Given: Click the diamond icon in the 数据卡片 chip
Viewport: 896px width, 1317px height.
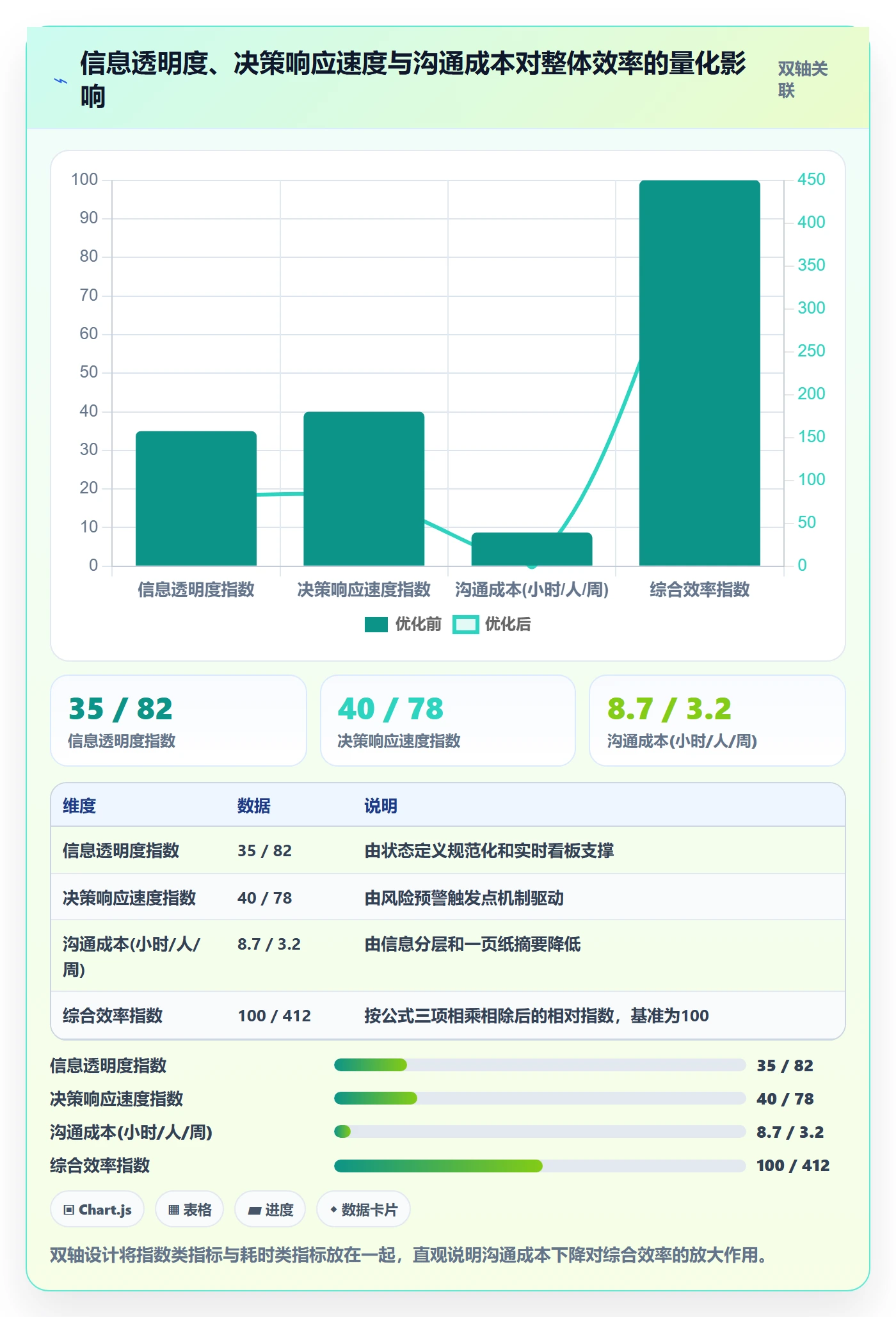Looking at the screenshot, I should coord(333,1209).
